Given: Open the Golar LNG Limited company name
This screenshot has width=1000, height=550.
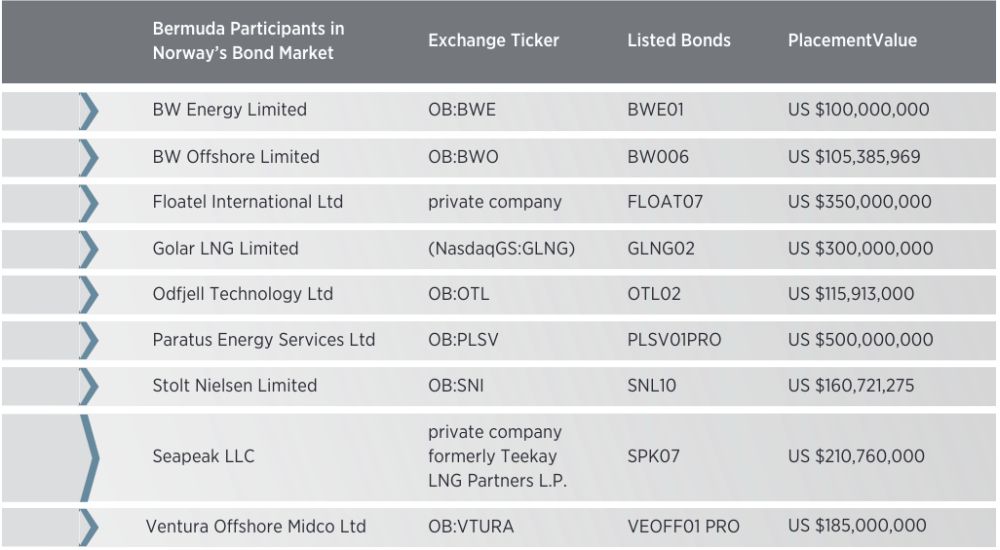Looking at the screenshot, I should [x=225, y=248].
